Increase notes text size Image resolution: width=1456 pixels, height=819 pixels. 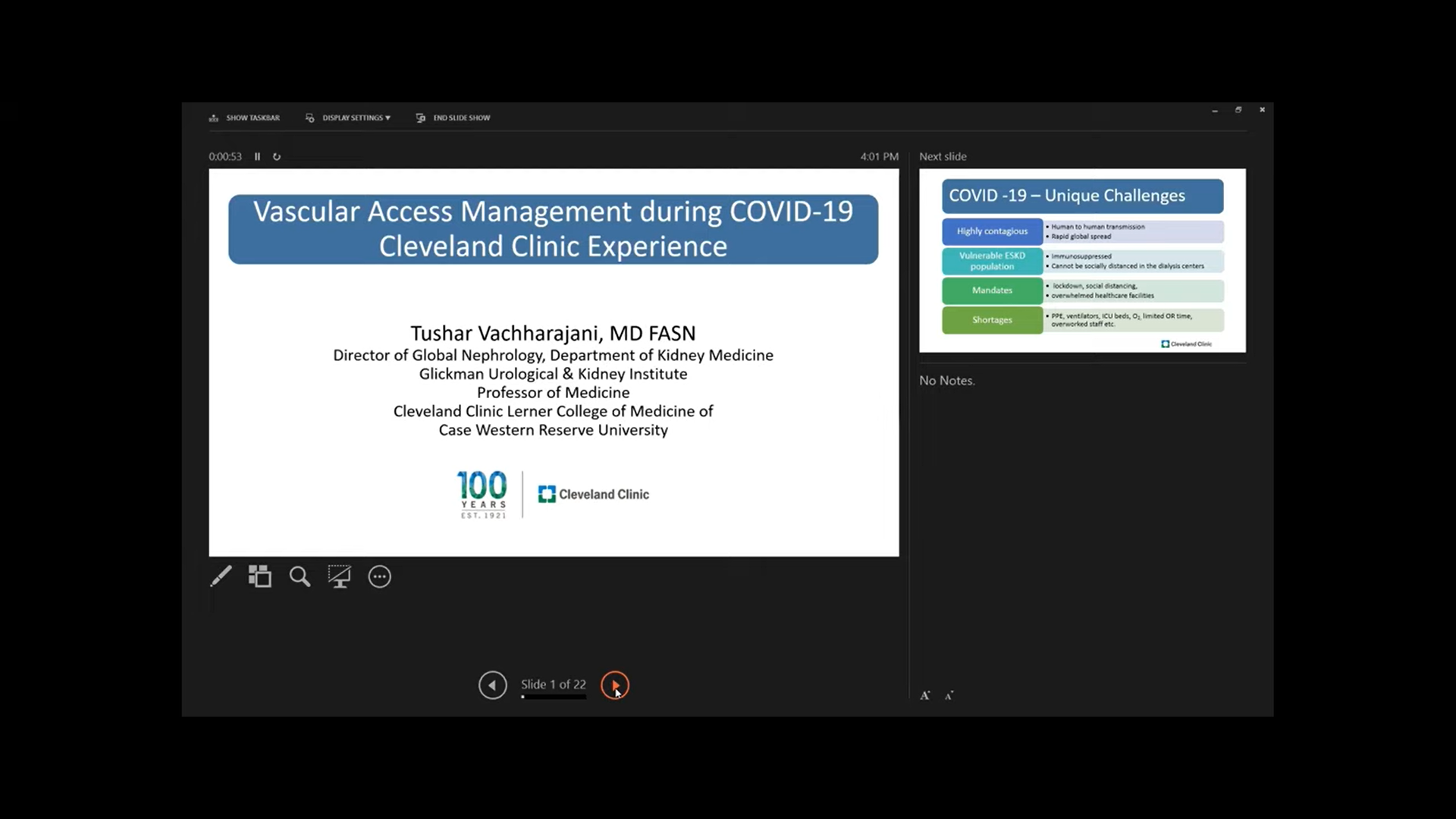[x=925, y=695]
